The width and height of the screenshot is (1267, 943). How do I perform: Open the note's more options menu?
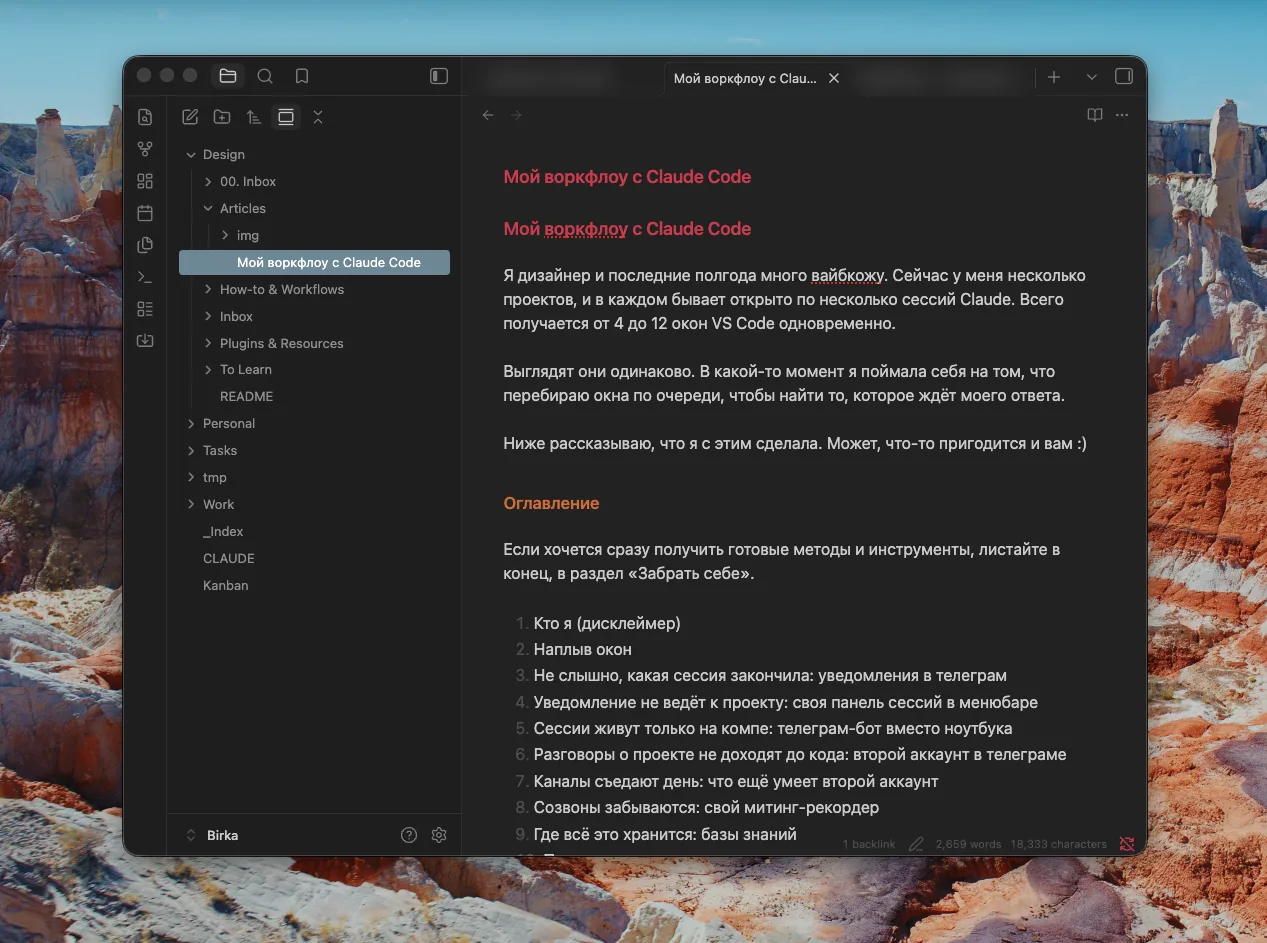pos(1122,115)
